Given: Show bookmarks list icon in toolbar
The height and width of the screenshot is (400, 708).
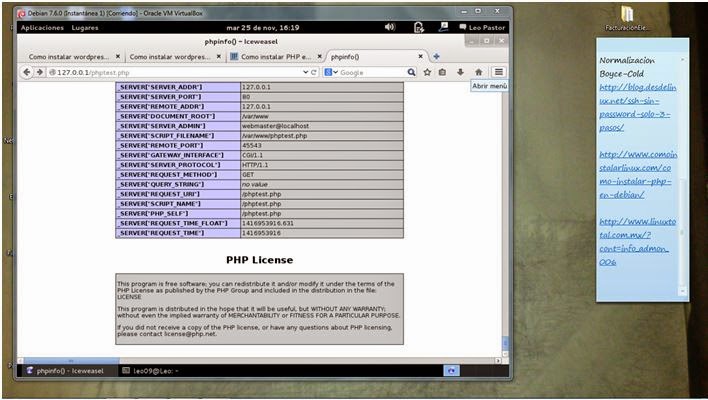Looking at the screenshot, I should click(442, 72).
